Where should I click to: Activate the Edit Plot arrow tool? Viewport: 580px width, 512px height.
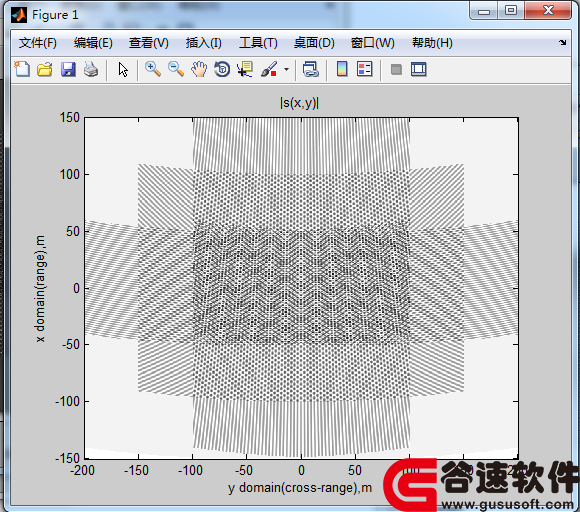coord(123,69)
